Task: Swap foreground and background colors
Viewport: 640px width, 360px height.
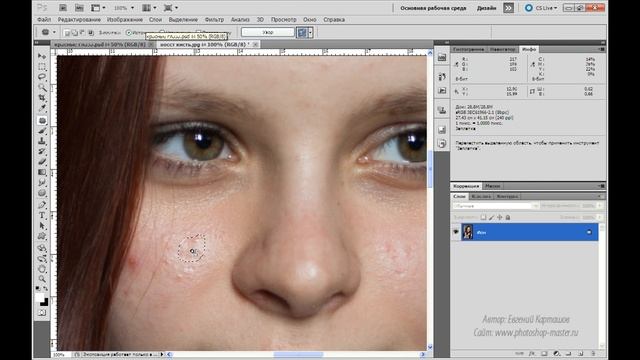Action: (46, 289)
